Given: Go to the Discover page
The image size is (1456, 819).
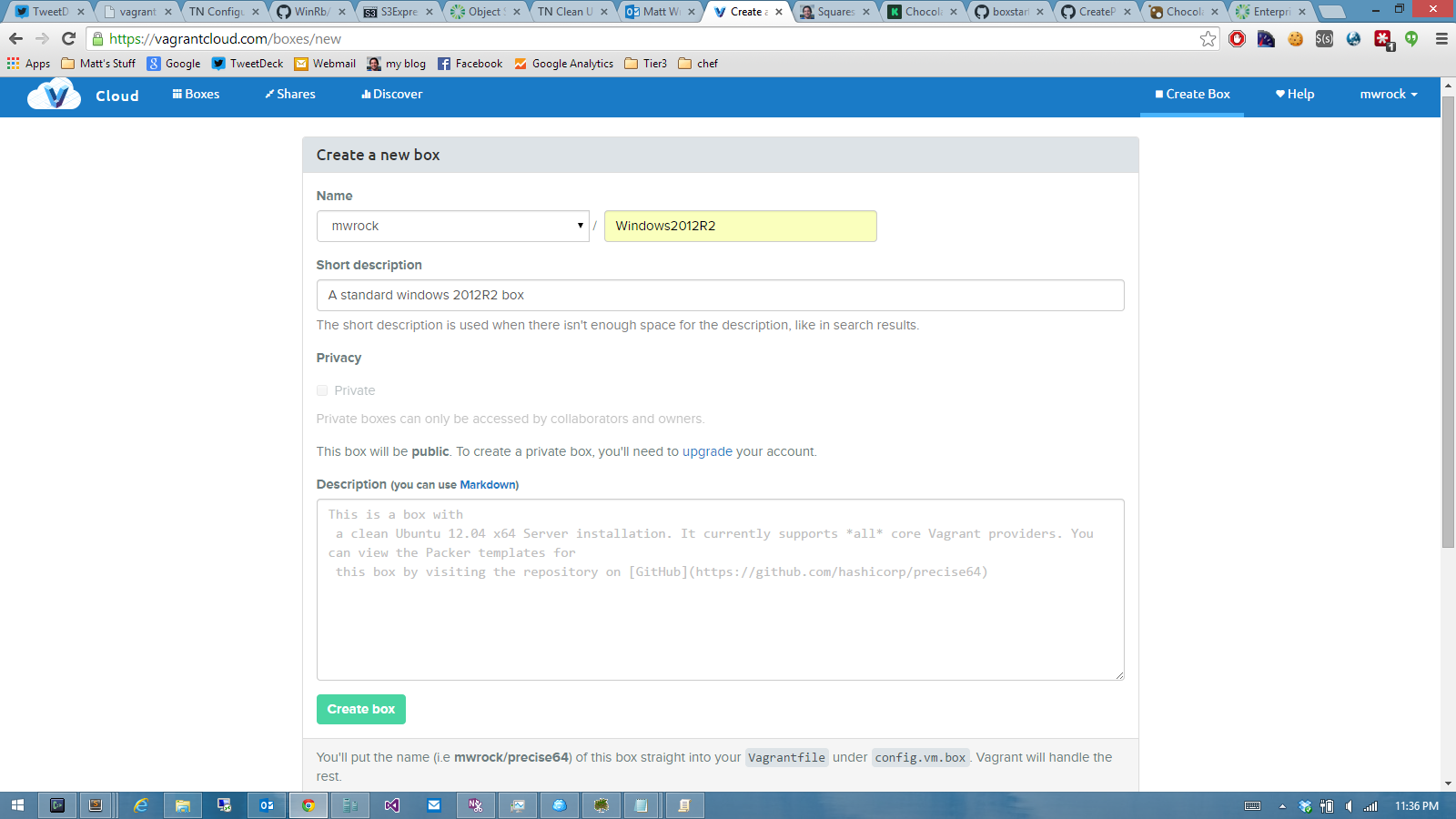Looking at the screenshot, I should click(x=391, y=94).
